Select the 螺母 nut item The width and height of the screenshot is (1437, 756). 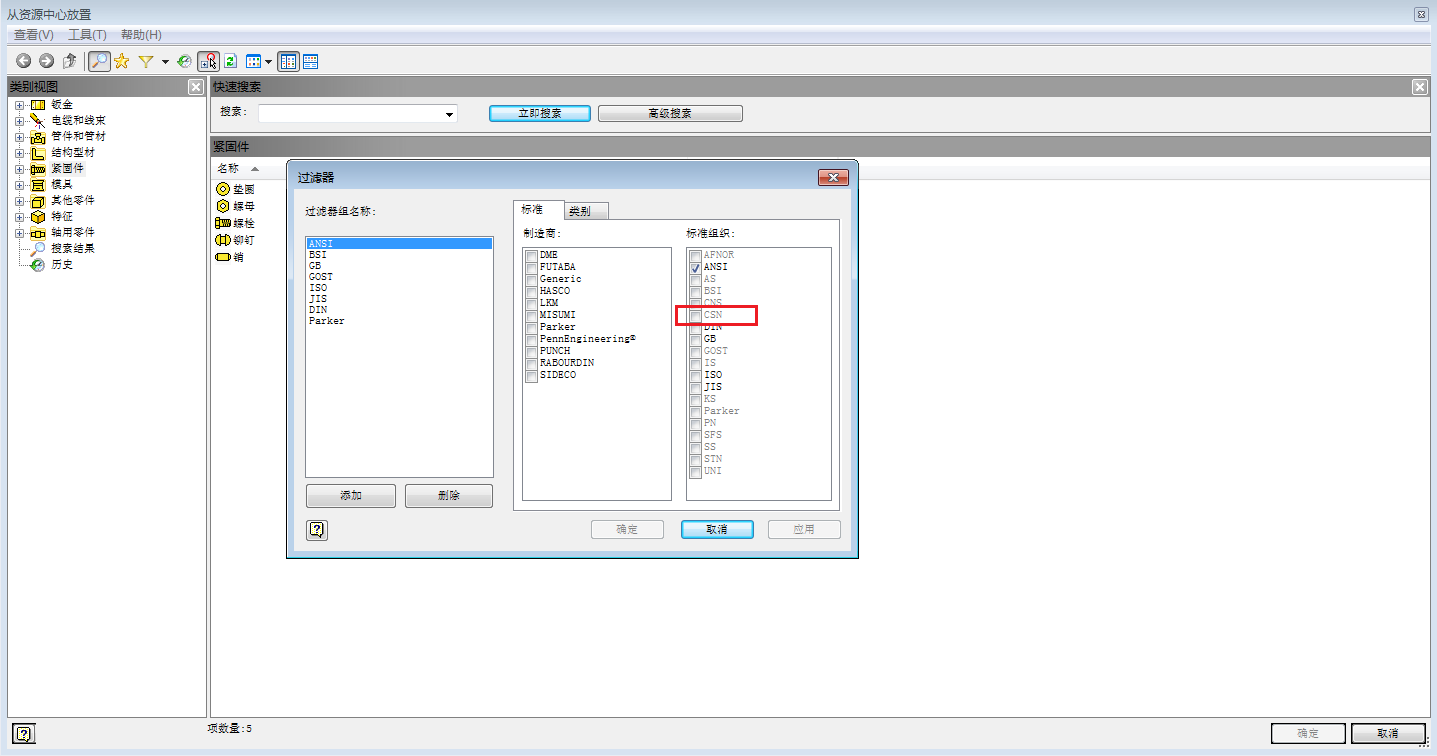pos(235,206)
